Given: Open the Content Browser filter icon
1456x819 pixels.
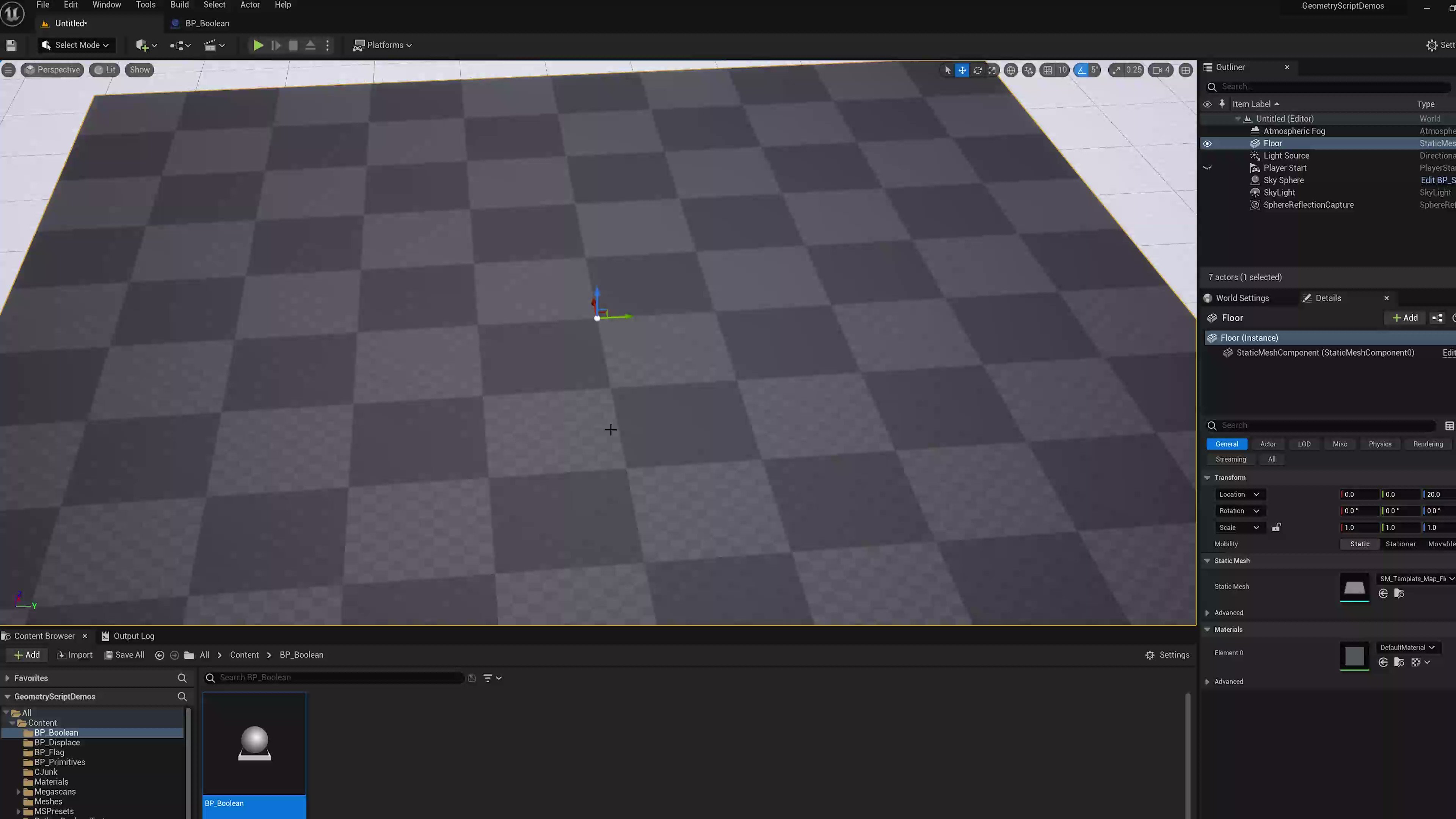Looking at the screenshot, I should 488,677.
